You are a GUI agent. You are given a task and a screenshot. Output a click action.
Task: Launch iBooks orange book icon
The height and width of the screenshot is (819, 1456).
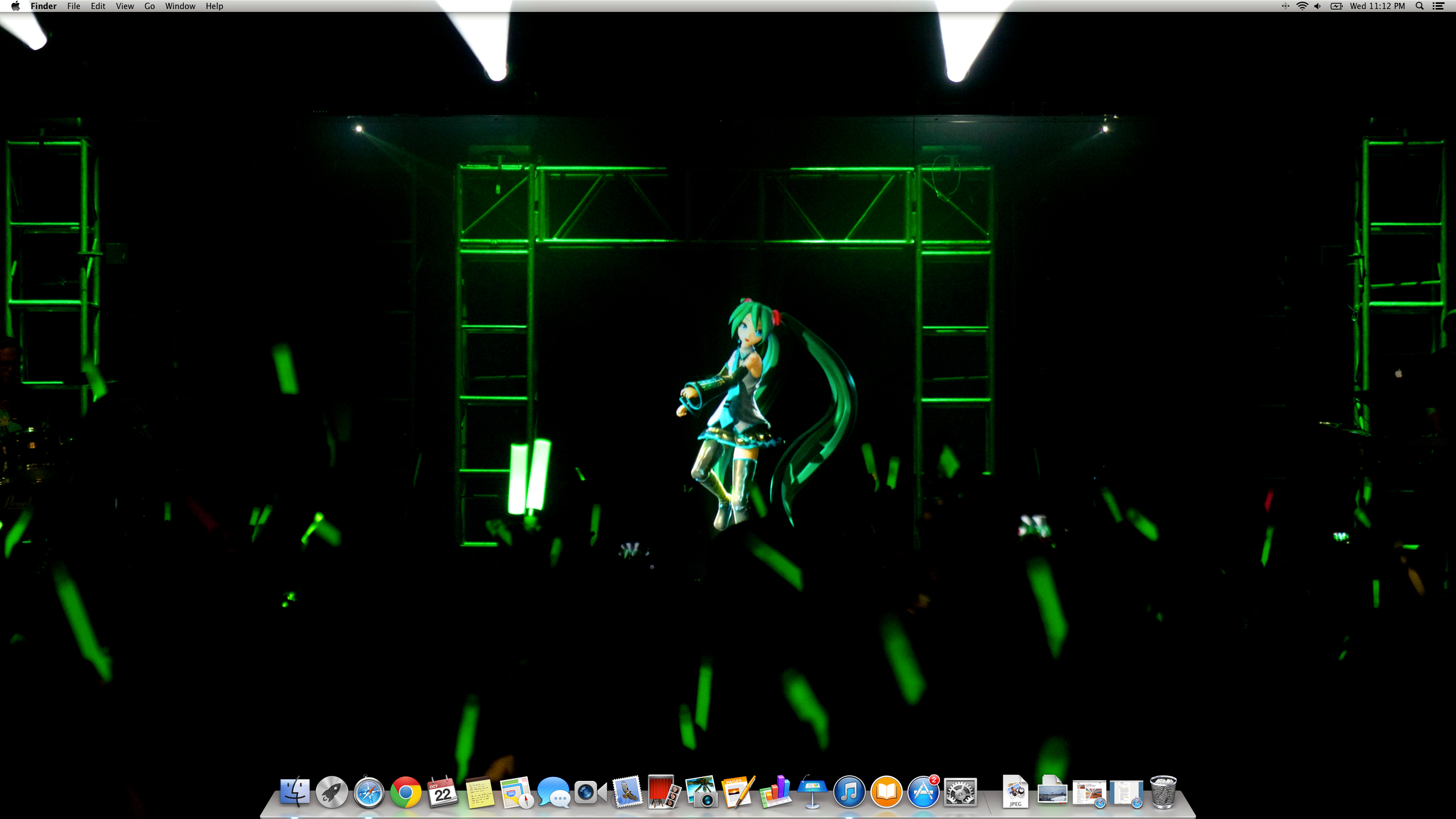(x=886, y=792)
